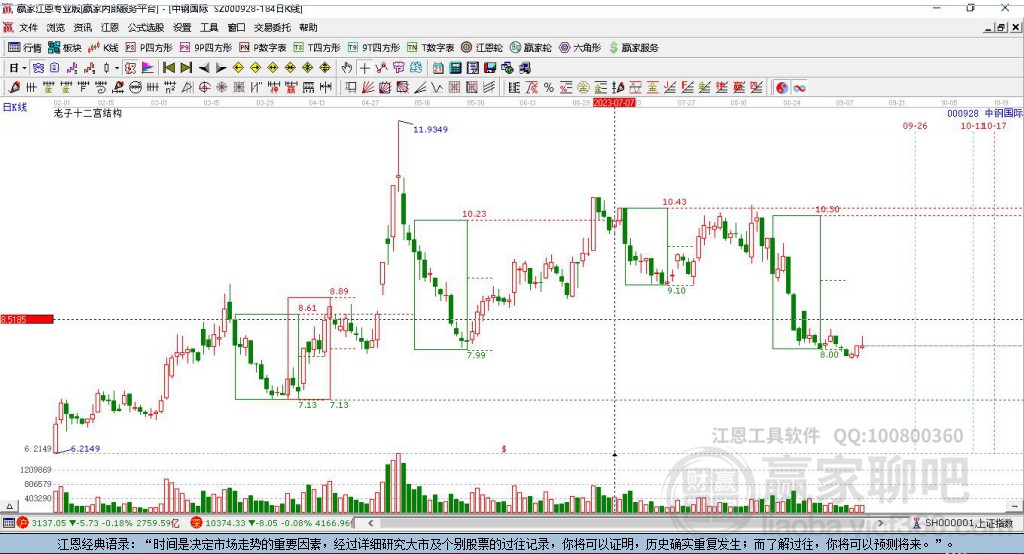Click the 老子十二宫结构 indicator title
The width and height of the screenshot is (1024, 554).
(88, 113)
